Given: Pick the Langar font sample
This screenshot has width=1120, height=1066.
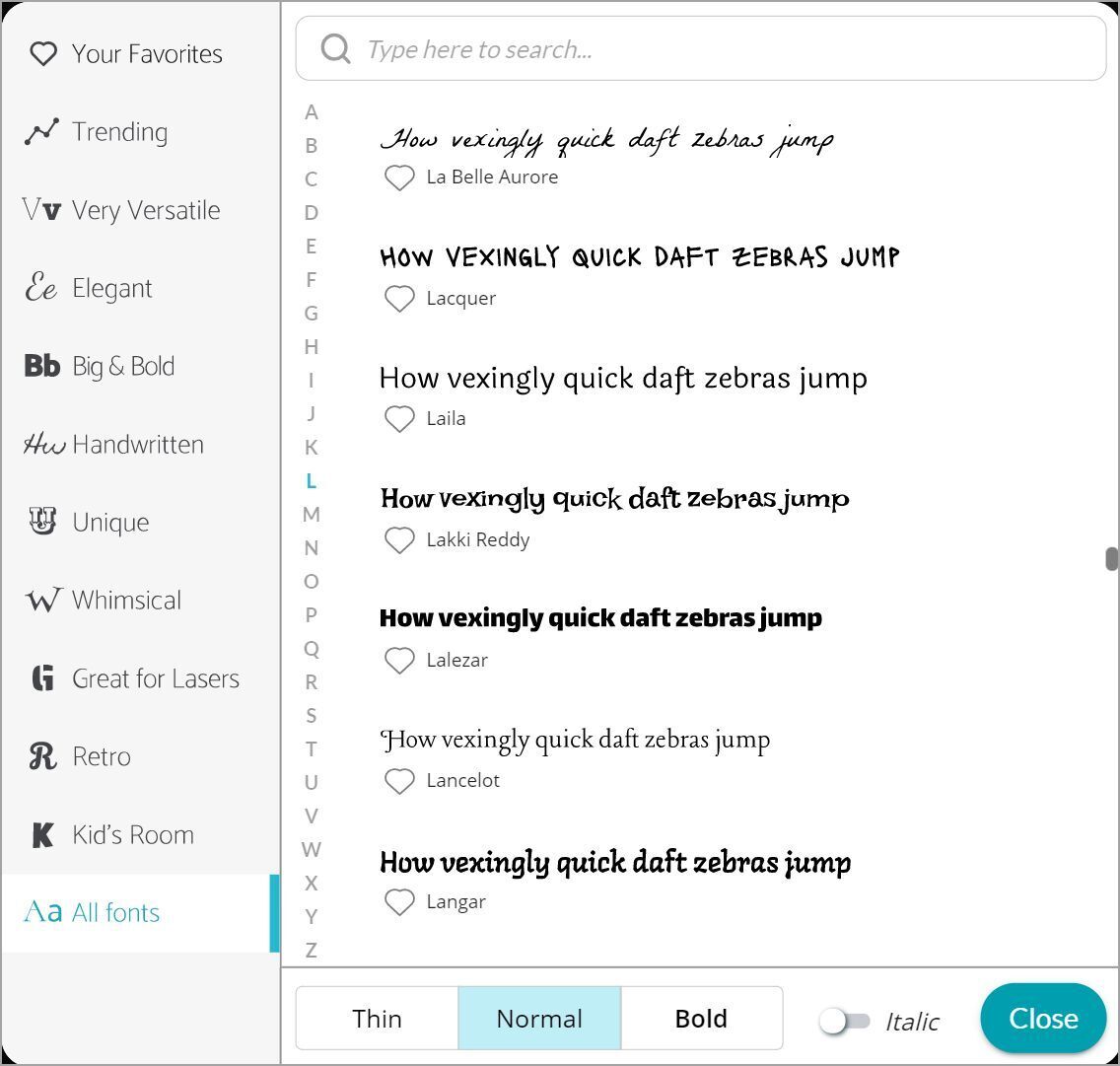Looking at the screenshot, I should tap(615, 863).
